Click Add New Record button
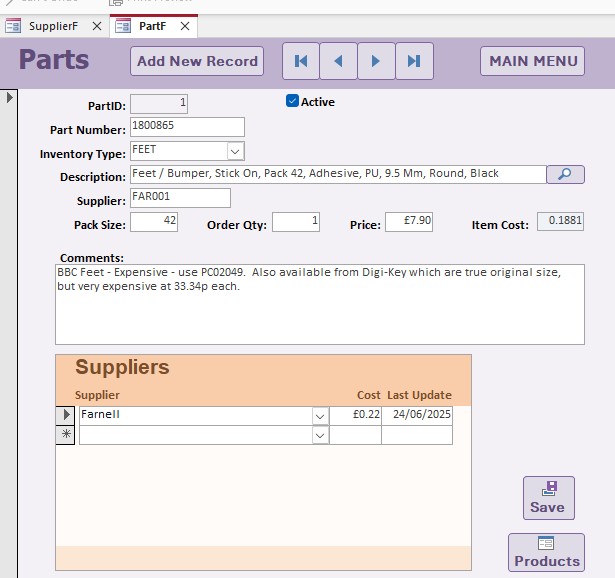Image resolution: width=615 pixels, height=578 pixels. click(197, 61)
